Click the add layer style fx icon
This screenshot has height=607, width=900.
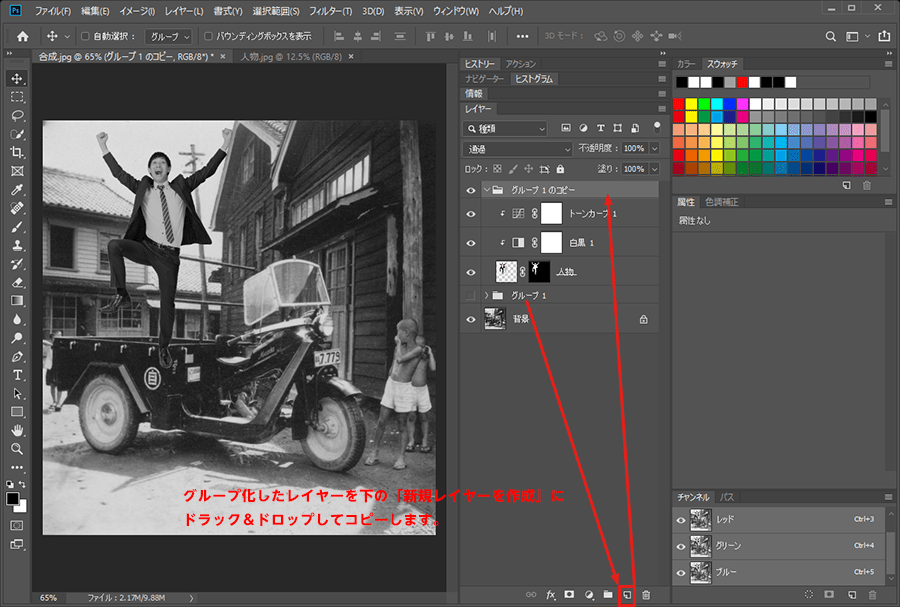pos(550,595)
